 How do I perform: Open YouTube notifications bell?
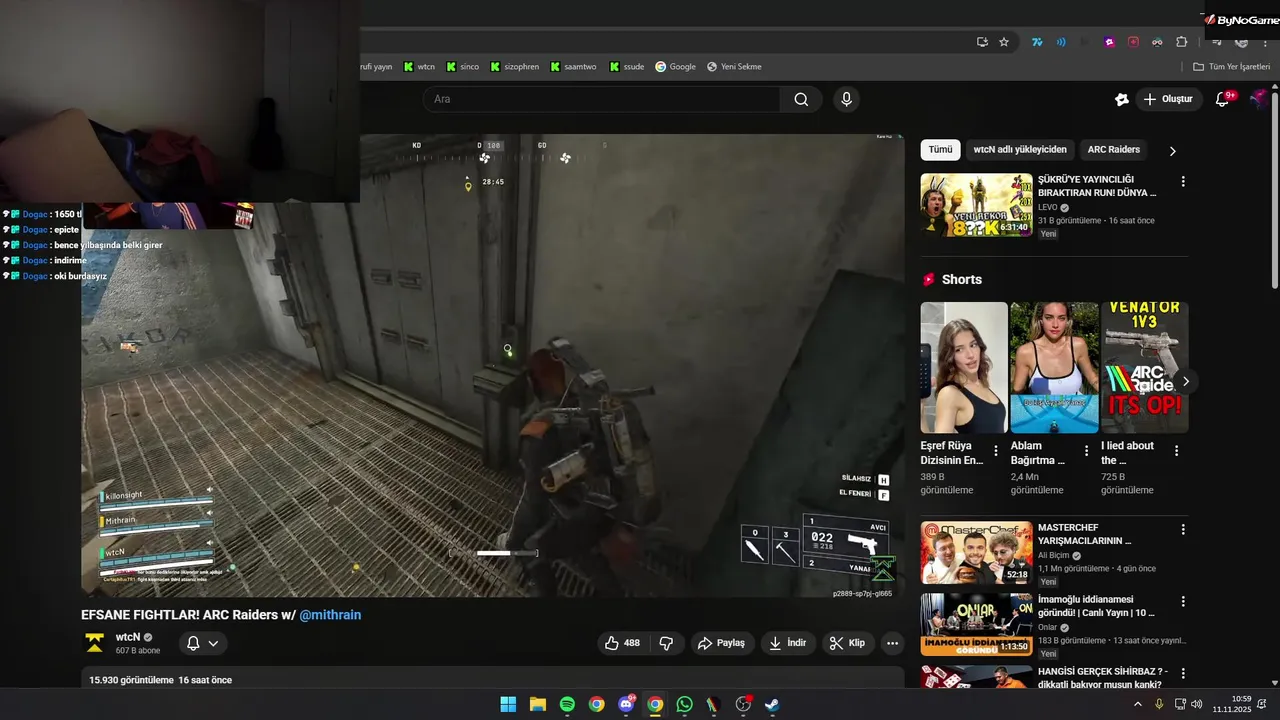coord(1222,99)
